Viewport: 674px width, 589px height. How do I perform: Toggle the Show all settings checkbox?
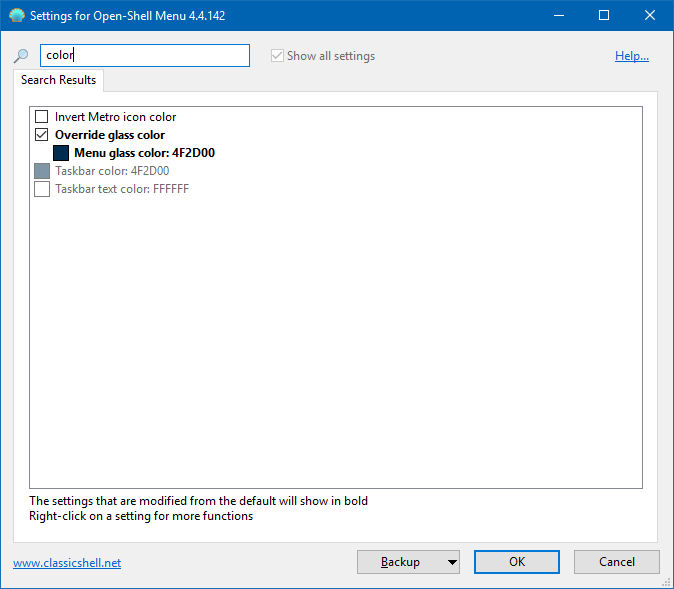pyautogui.click(x=277, y=56)
